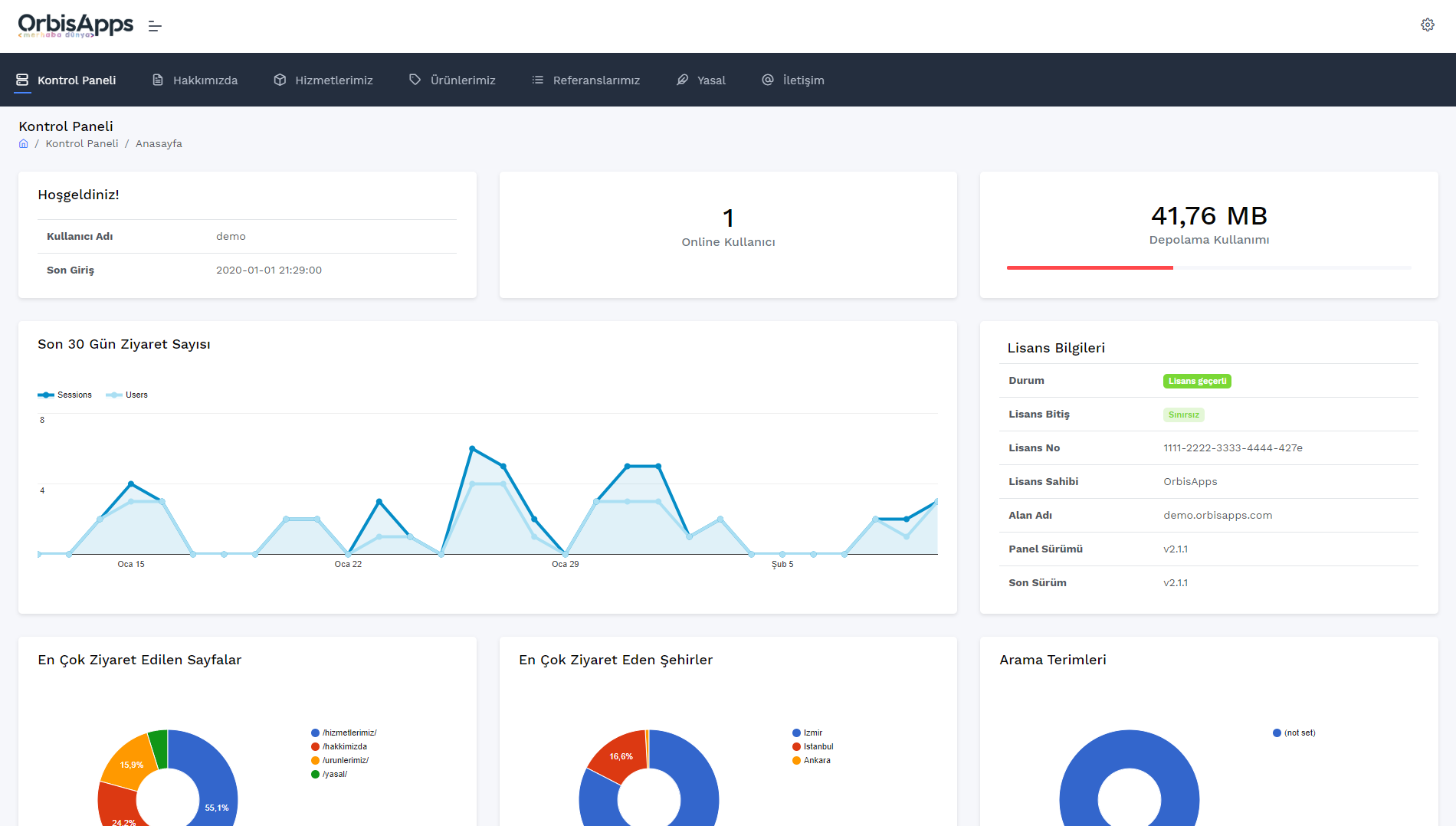
Task: Click the Oca 22 axis label
Action: pyautogui.click(x=348, y=564)
